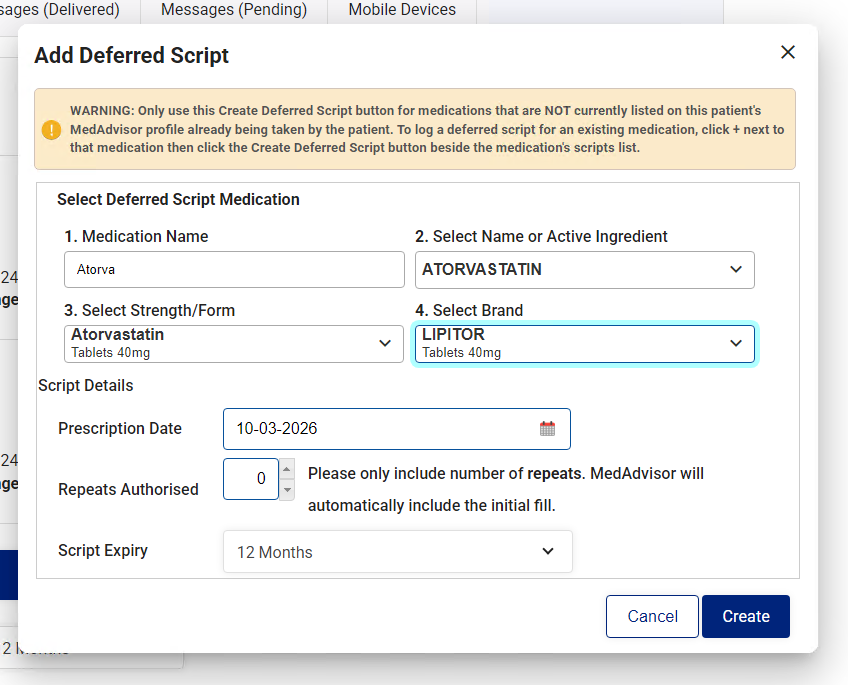The width and height of the screenshot is (848, 685).
Task: Click the repeats help text about initial fill
Action: coord(506,489)
